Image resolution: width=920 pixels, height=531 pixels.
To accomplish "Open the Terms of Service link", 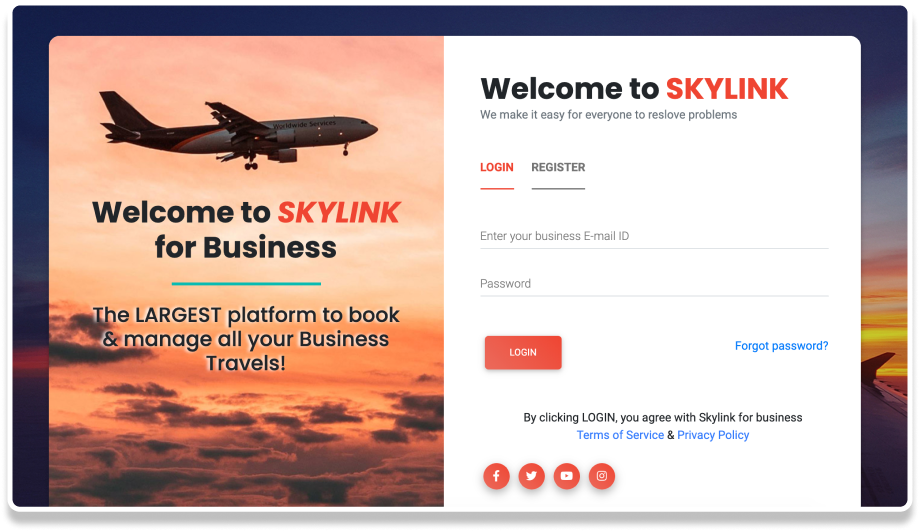I will 620,435.
